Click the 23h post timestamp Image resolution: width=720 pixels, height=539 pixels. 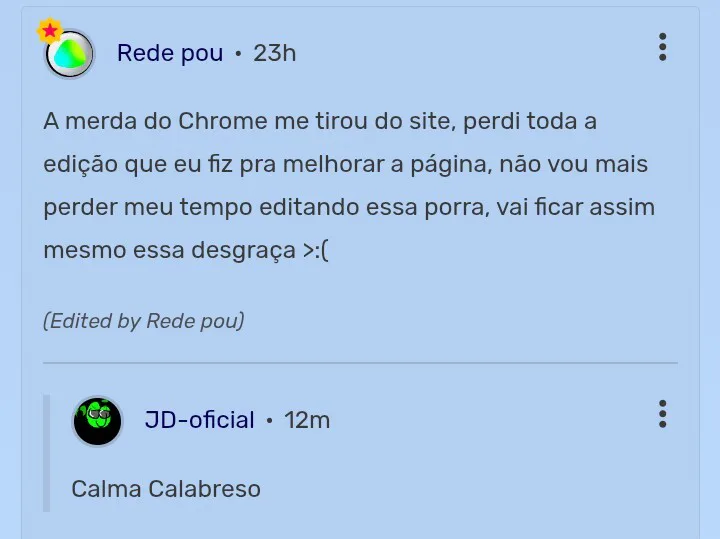[274, 53]
